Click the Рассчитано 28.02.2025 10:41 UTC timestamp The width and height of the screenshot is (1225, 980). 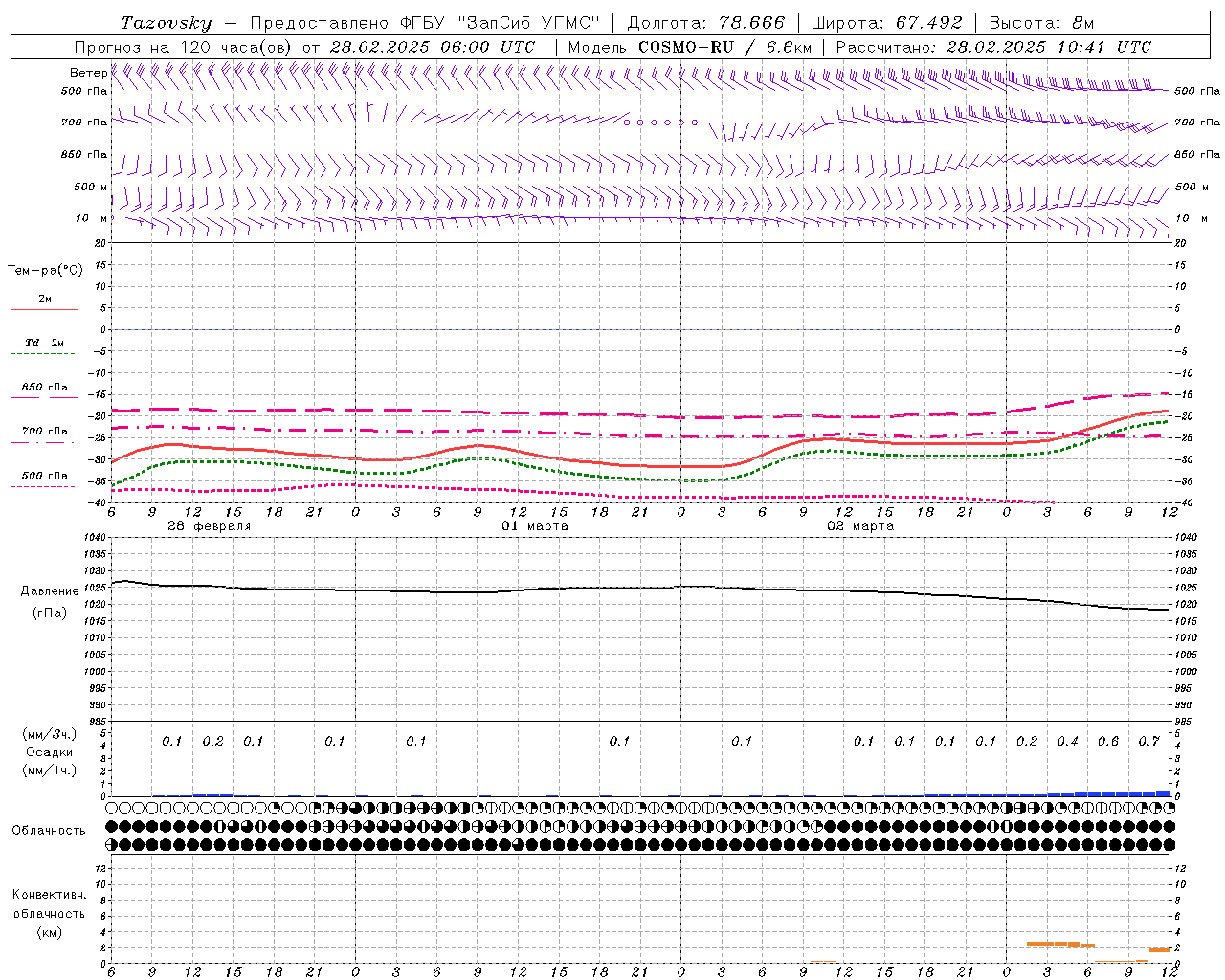coord(993,47)
